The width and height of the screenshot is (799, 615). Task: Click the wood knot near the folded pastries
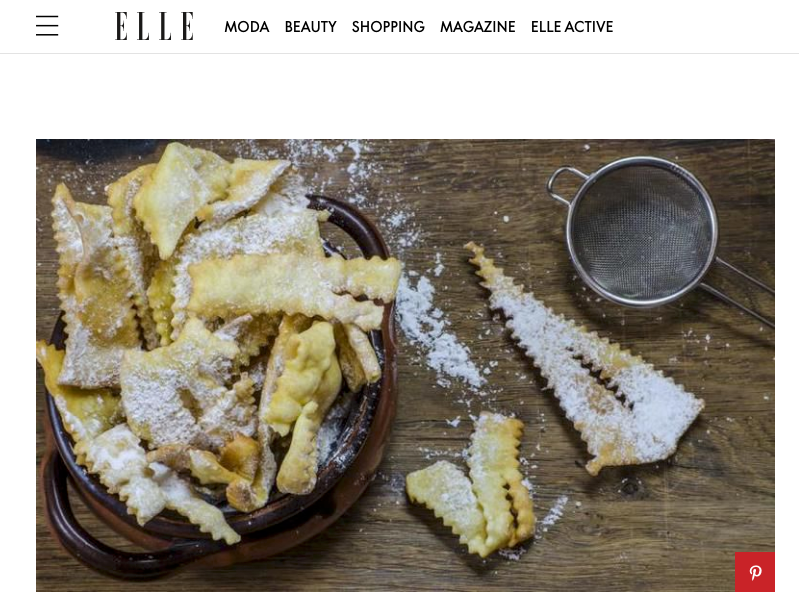630,487
